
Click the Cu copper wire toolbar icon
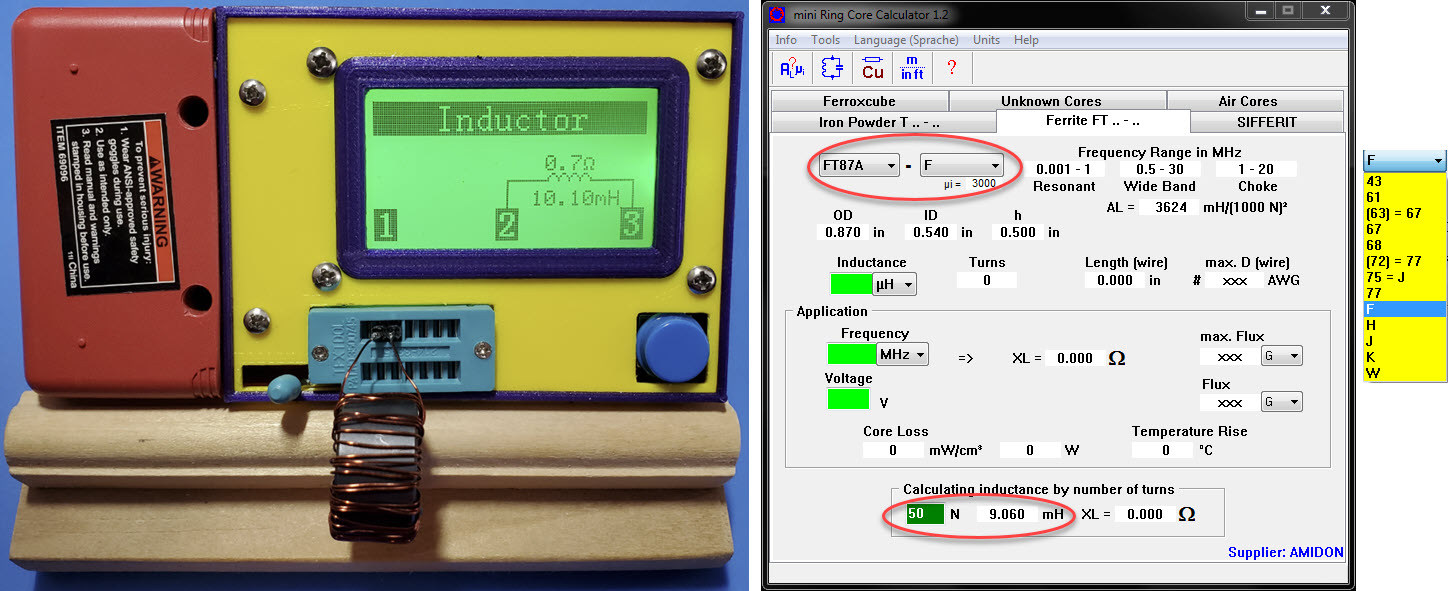(x=872, y=68)
